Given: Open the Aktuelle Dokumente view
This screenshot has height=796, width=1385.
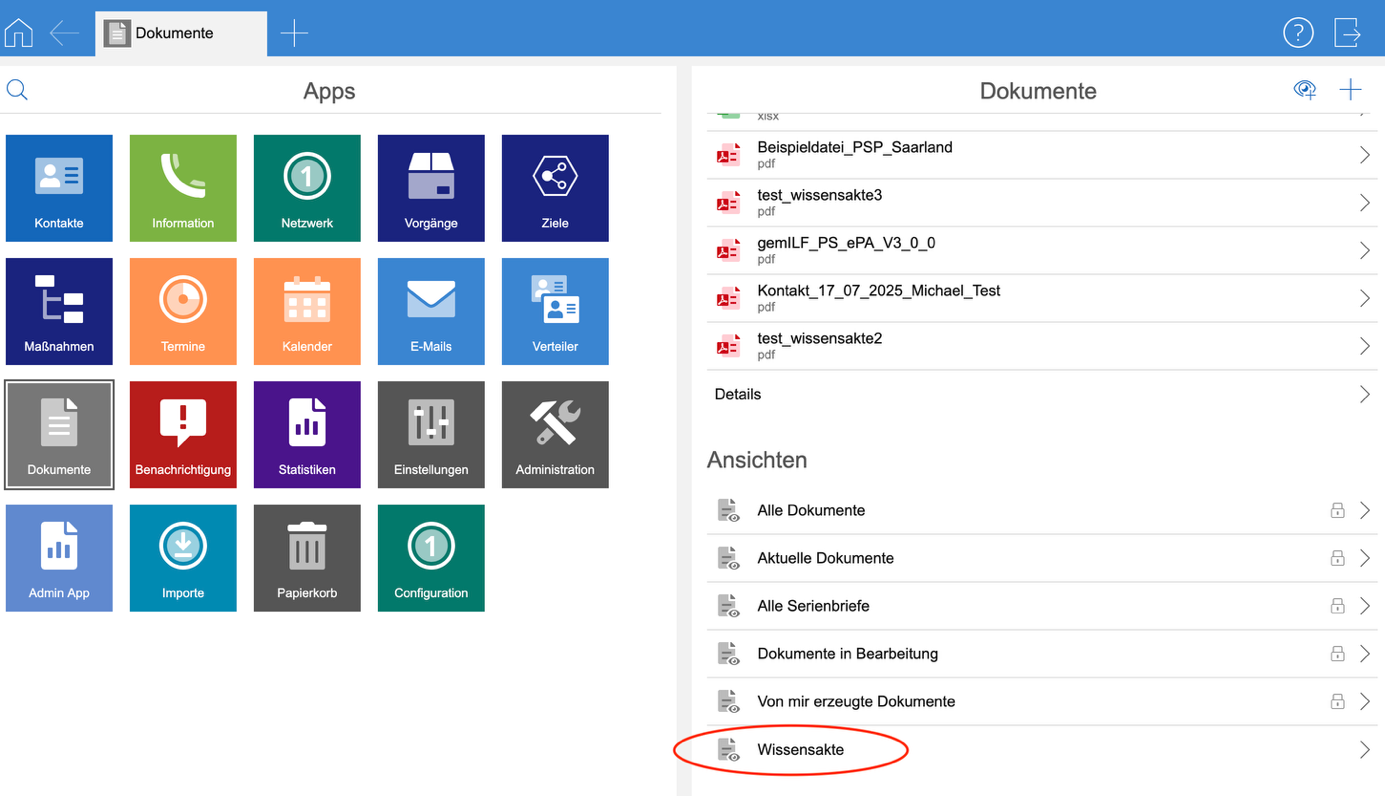Looking at the screenshot, I should pyautogui.click(x=825, y=558).
